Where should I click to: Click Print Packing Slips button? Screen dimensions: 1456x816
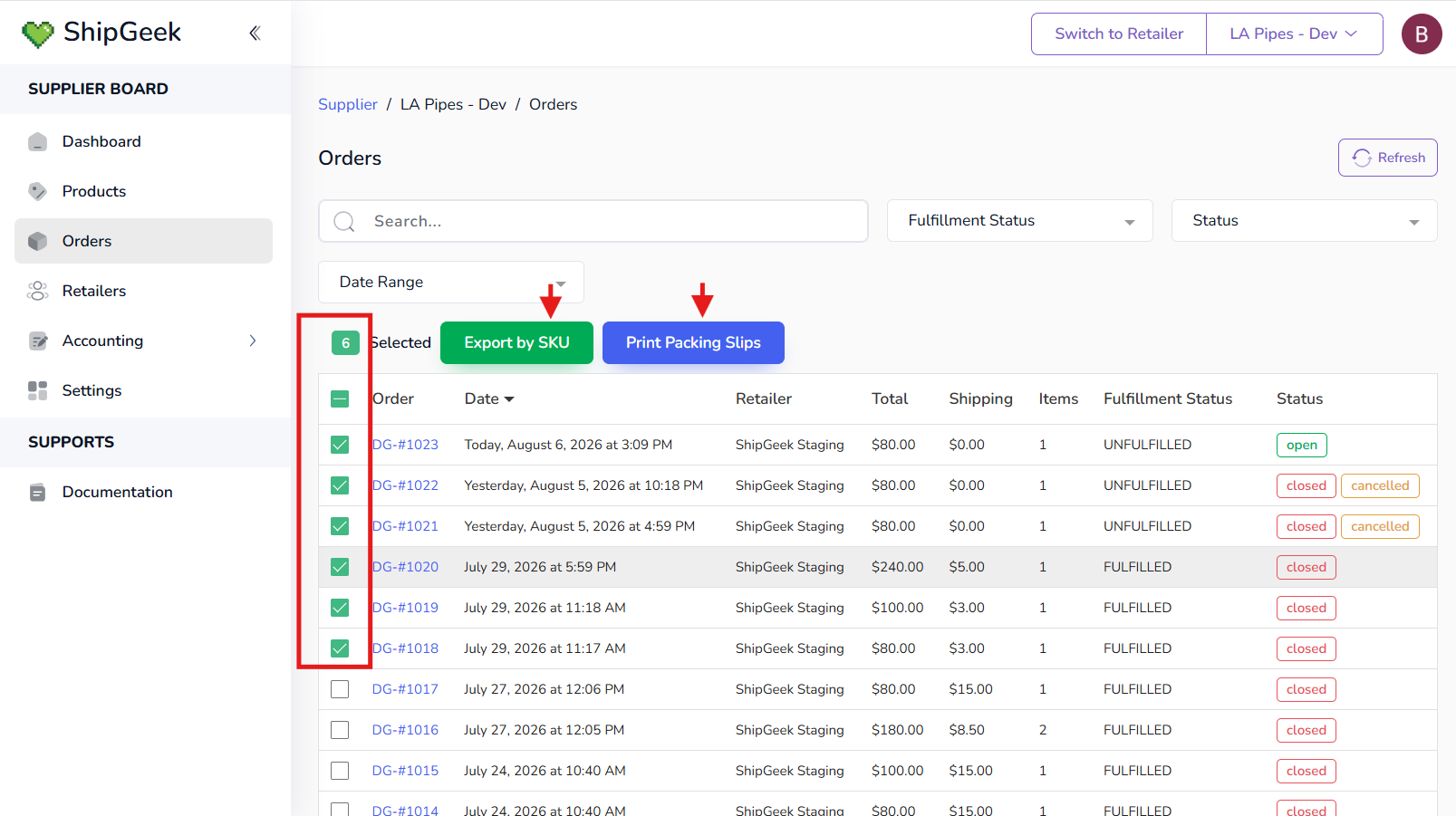(x=693, y=342)
